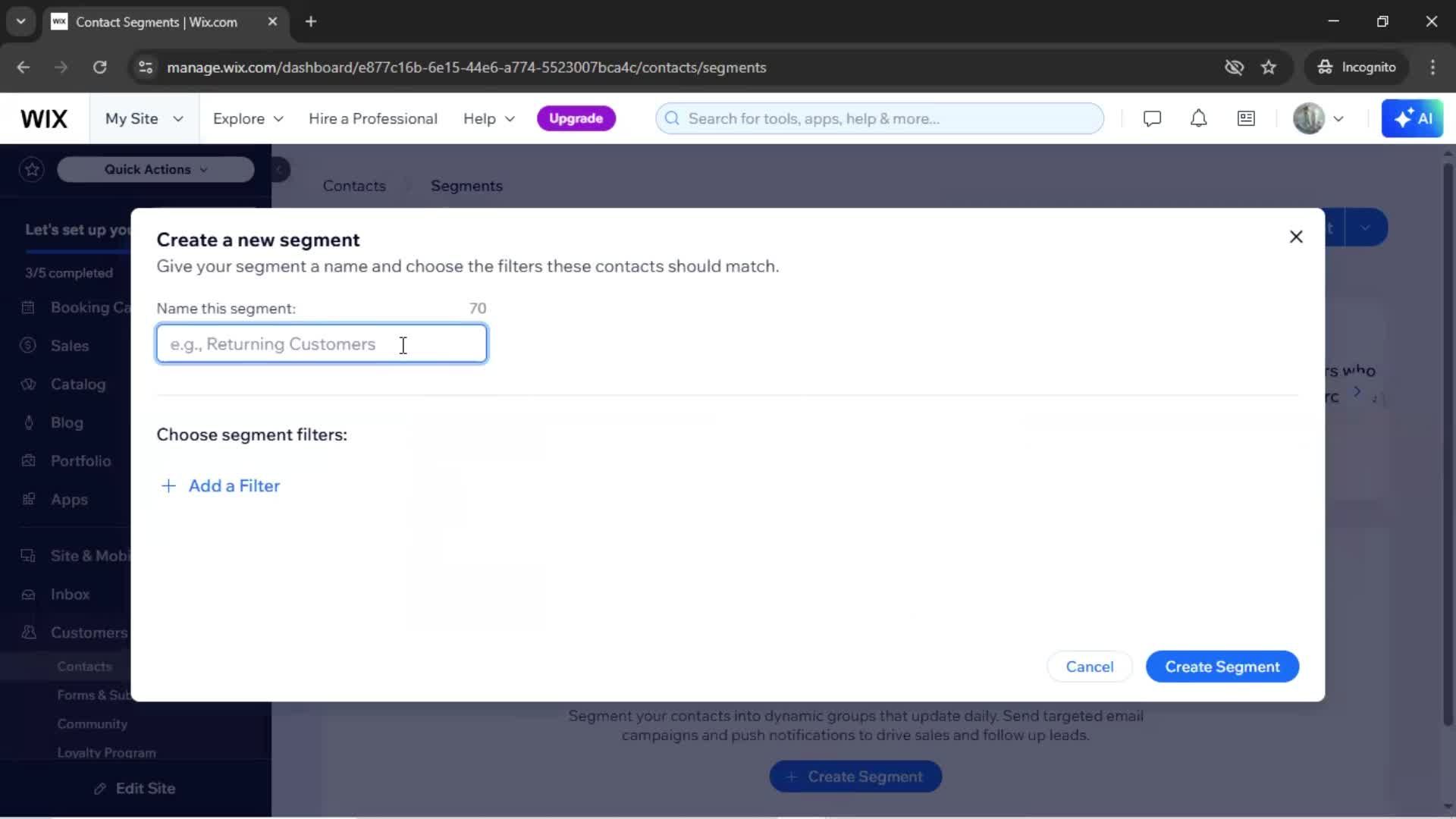This screenshot has height=819, width=1456.
Task: Expand the account chevron next to avatar
Action: (x=1338, y=118)
